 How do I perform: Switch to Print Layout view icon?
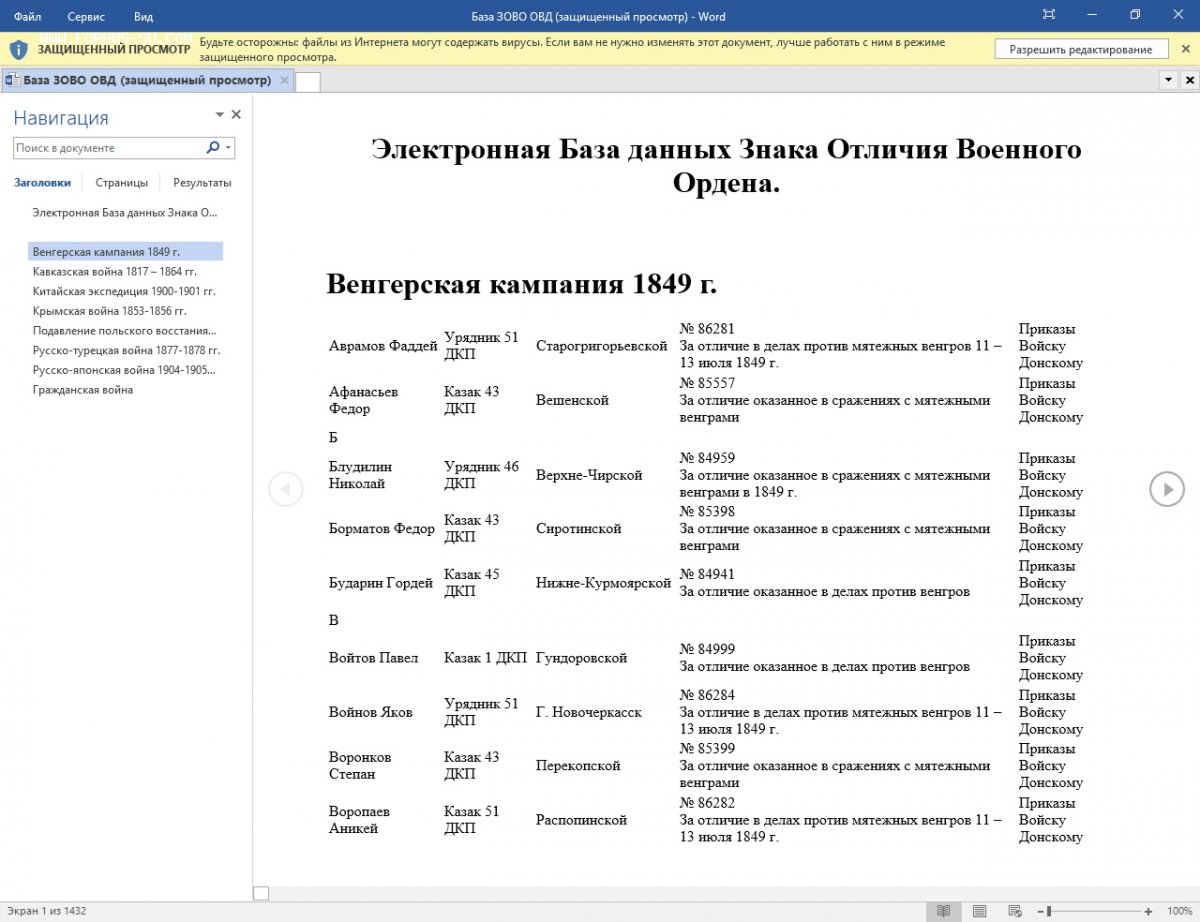[980, 911]
